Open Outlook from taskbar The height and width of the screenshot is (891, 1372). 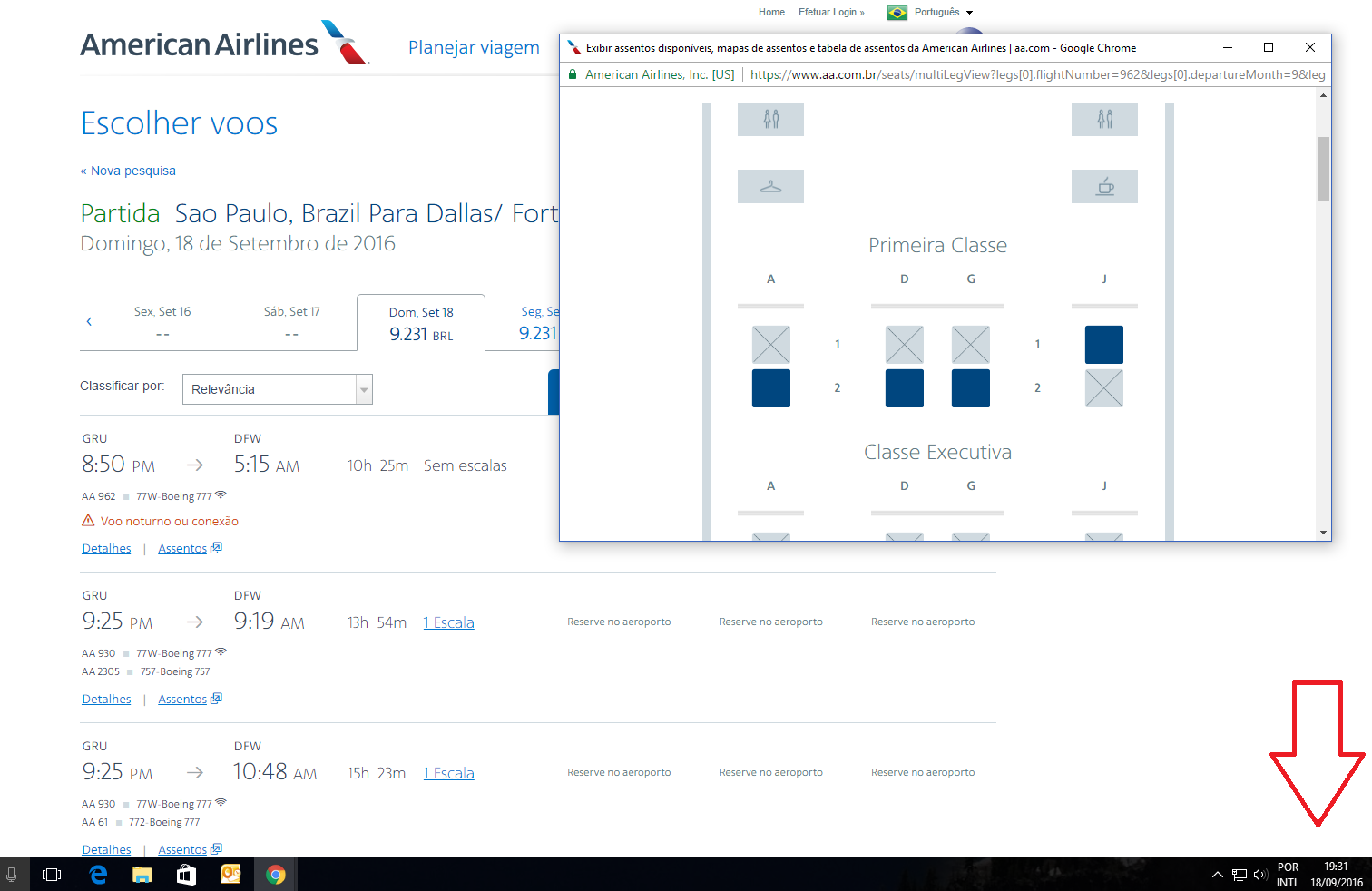230,874
